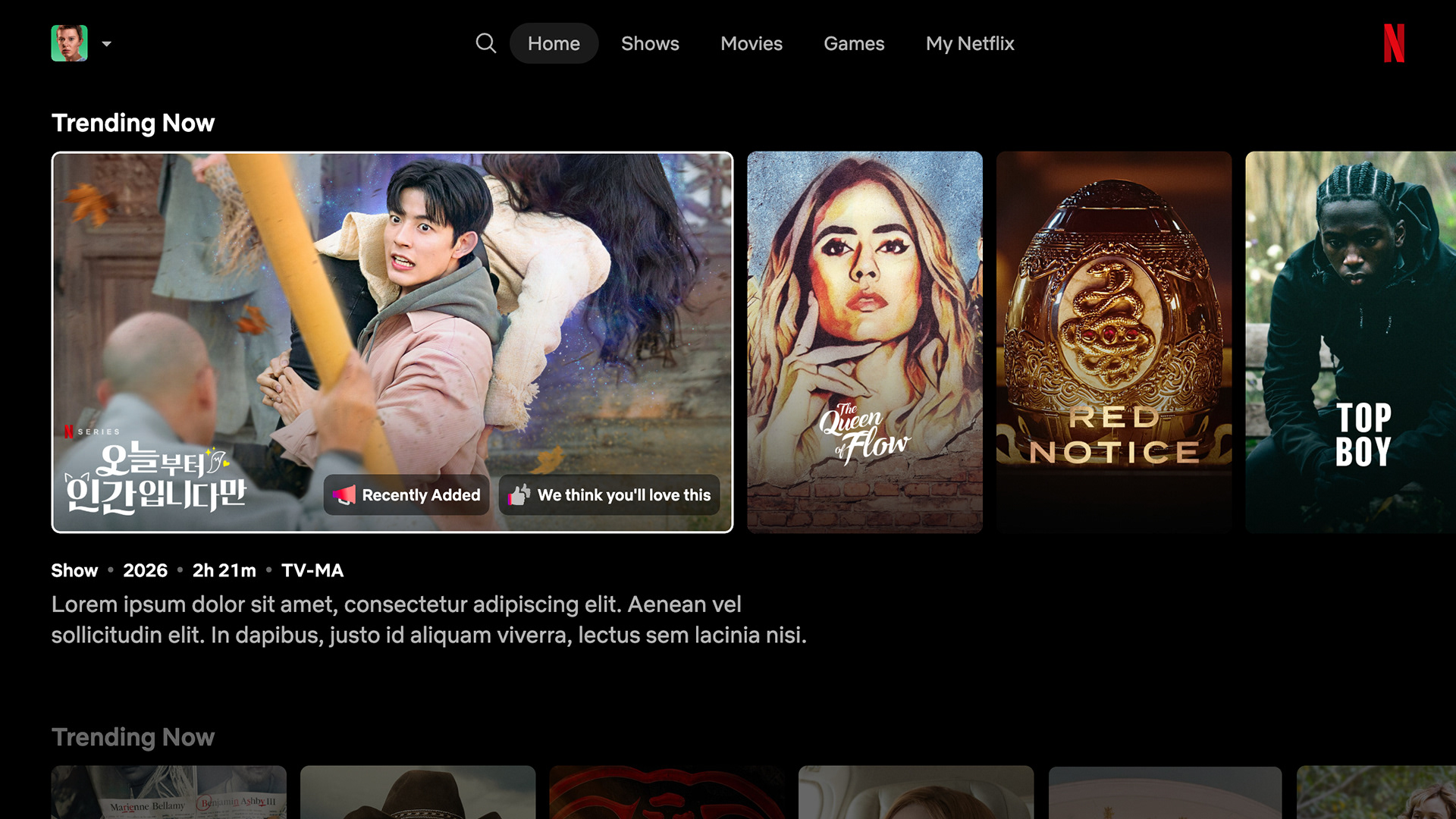
Task: Expand the profile switcher dropdown arrow
Action: pyautogui.click(x=107, y=44)
